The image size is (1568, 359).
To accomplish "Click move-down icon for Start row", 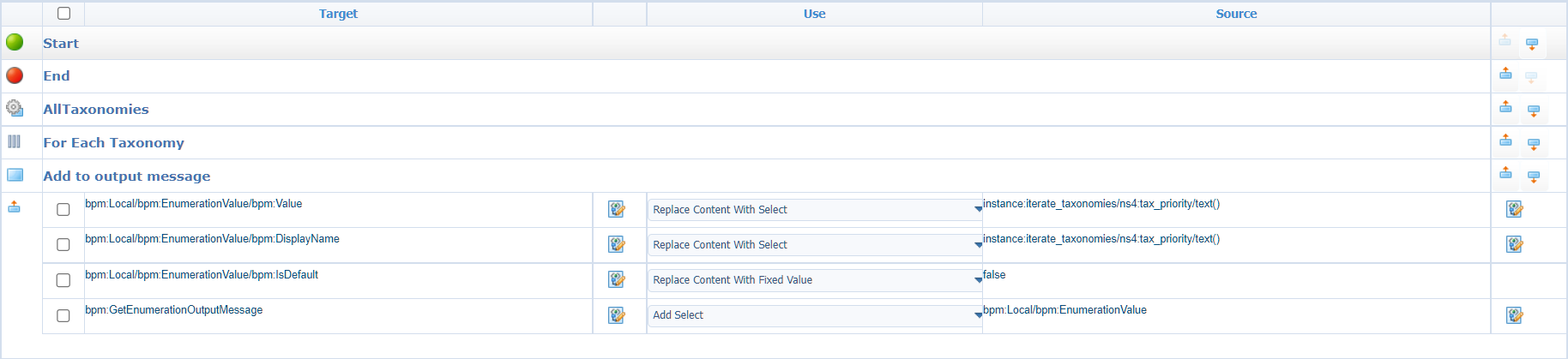I will [x=1532, y=45].
